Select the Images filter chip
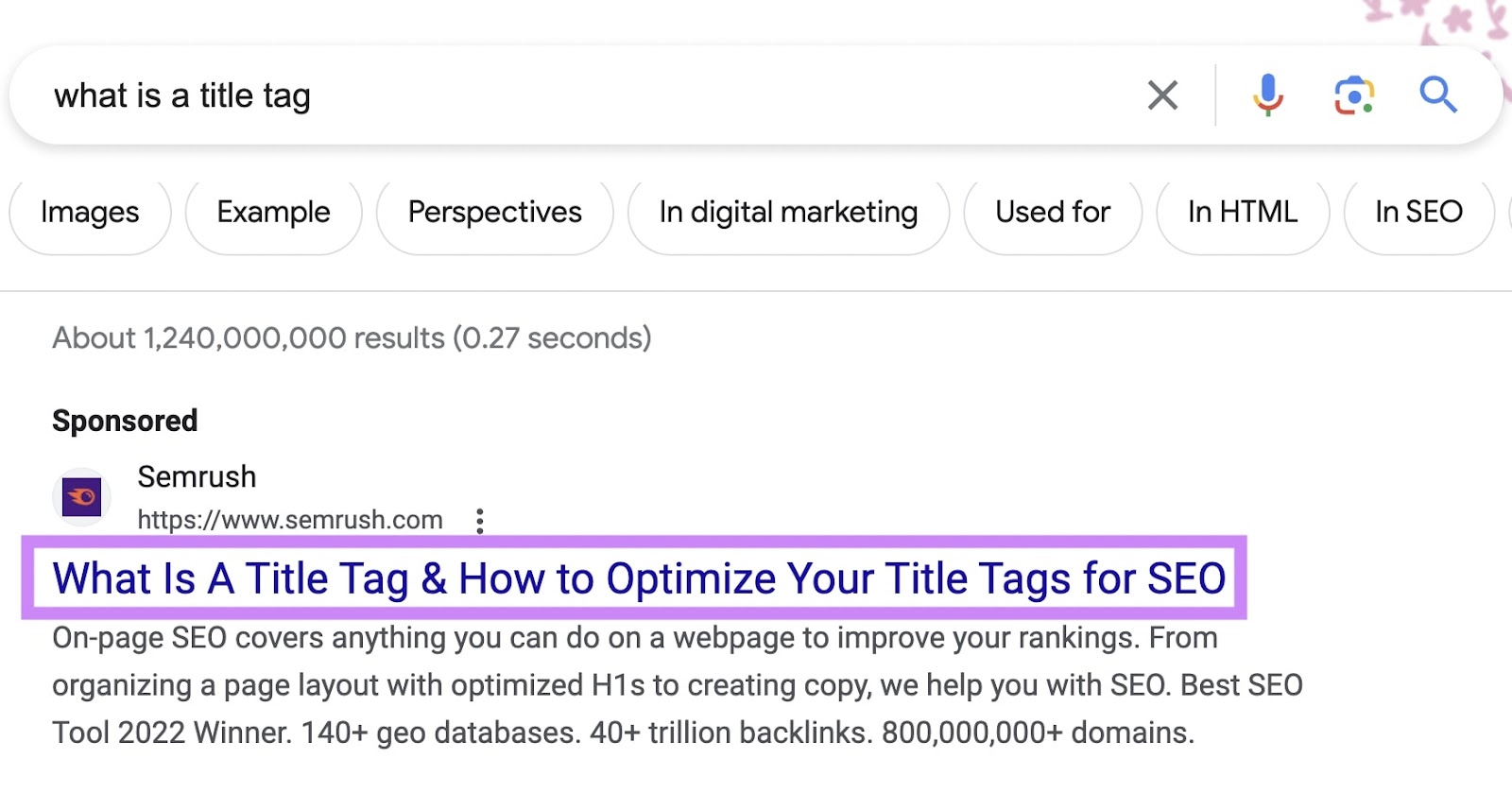 coord(90,213)
